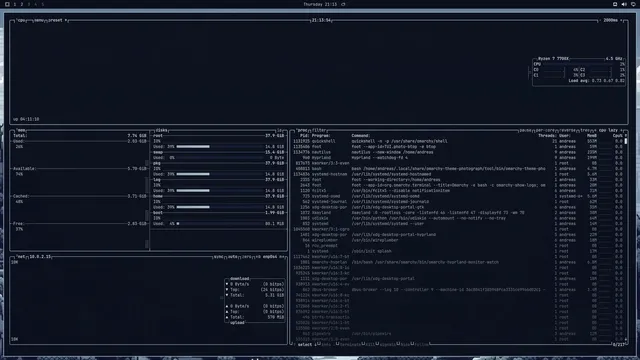
Task: Select the wireplumber process row
Action: point(458,240)
